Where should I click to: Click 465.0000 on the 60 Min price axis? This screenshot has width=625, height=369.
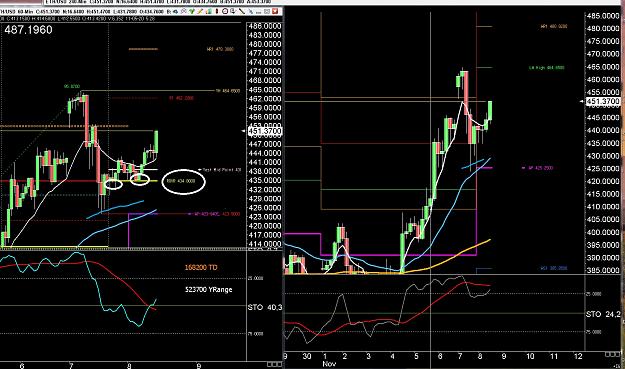(265, 90)
